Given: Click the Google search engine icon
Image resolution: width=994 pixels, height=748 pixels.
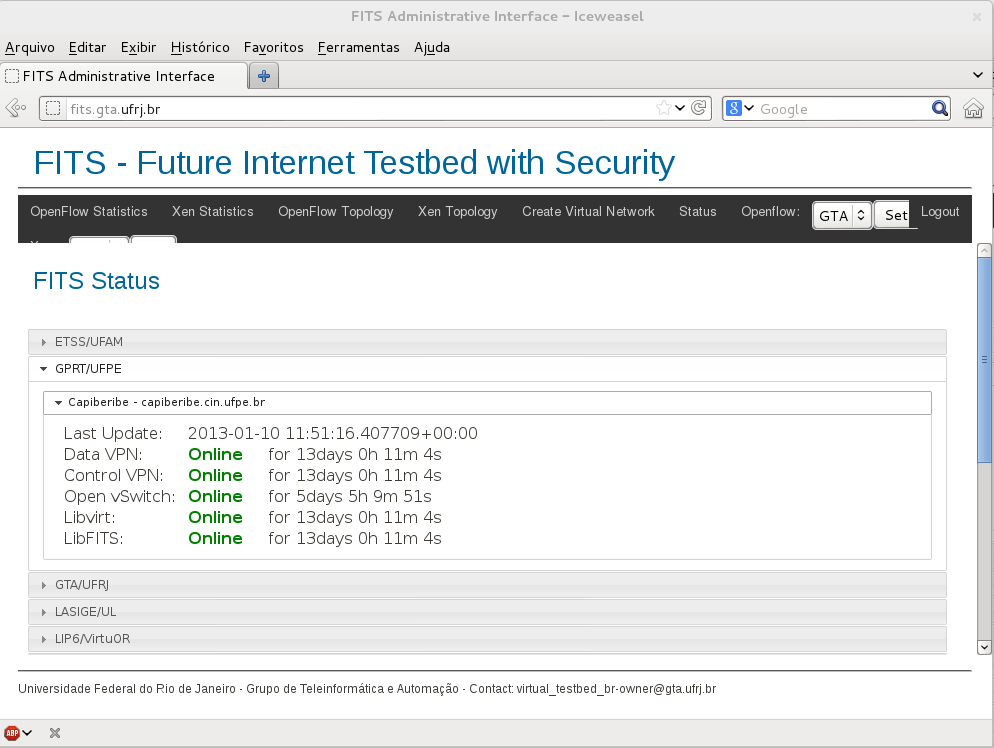Looking at the screenshot, I should coord(734,109).
